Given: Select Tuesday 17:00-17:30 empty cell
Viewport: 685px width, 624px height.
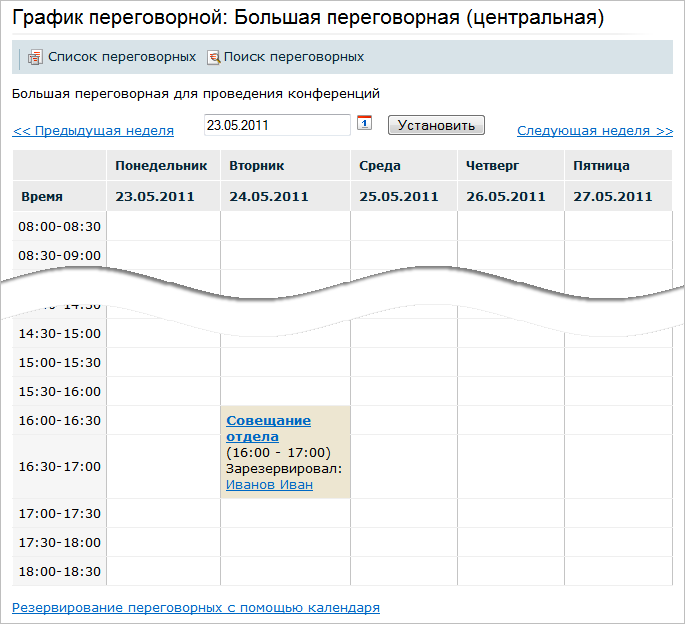Looking at the screenshot, I should point(285,513).
